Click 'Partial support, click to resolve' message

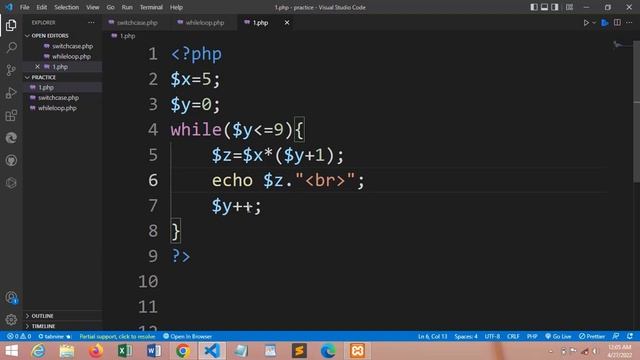click(118, 337)
